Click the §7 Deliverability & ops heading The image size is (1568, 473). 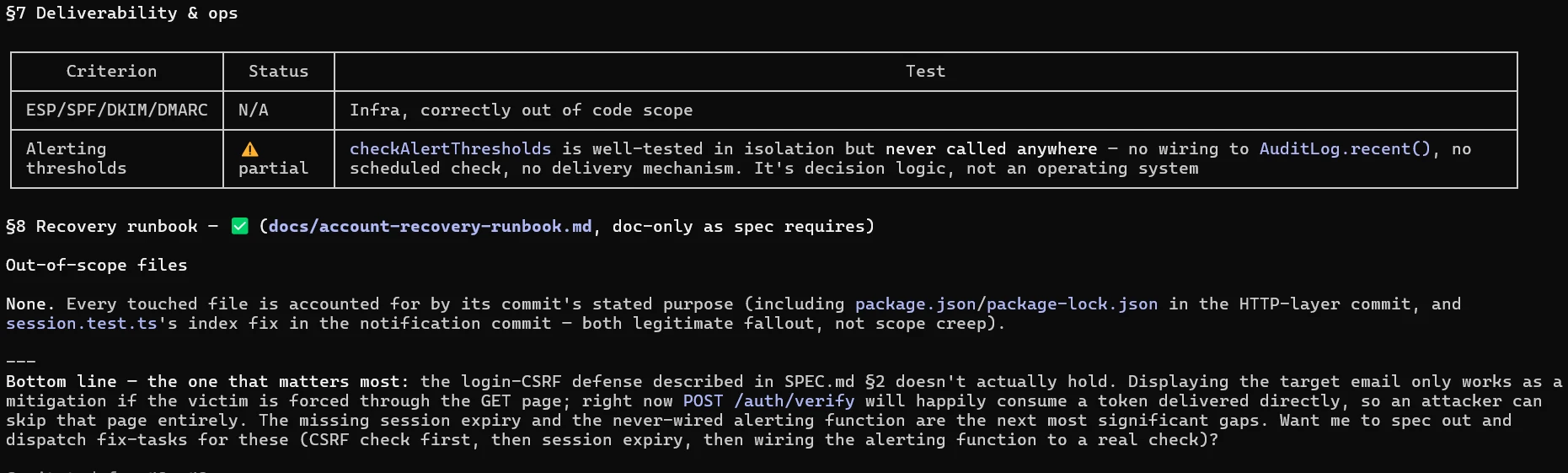(x=122, y=13)
